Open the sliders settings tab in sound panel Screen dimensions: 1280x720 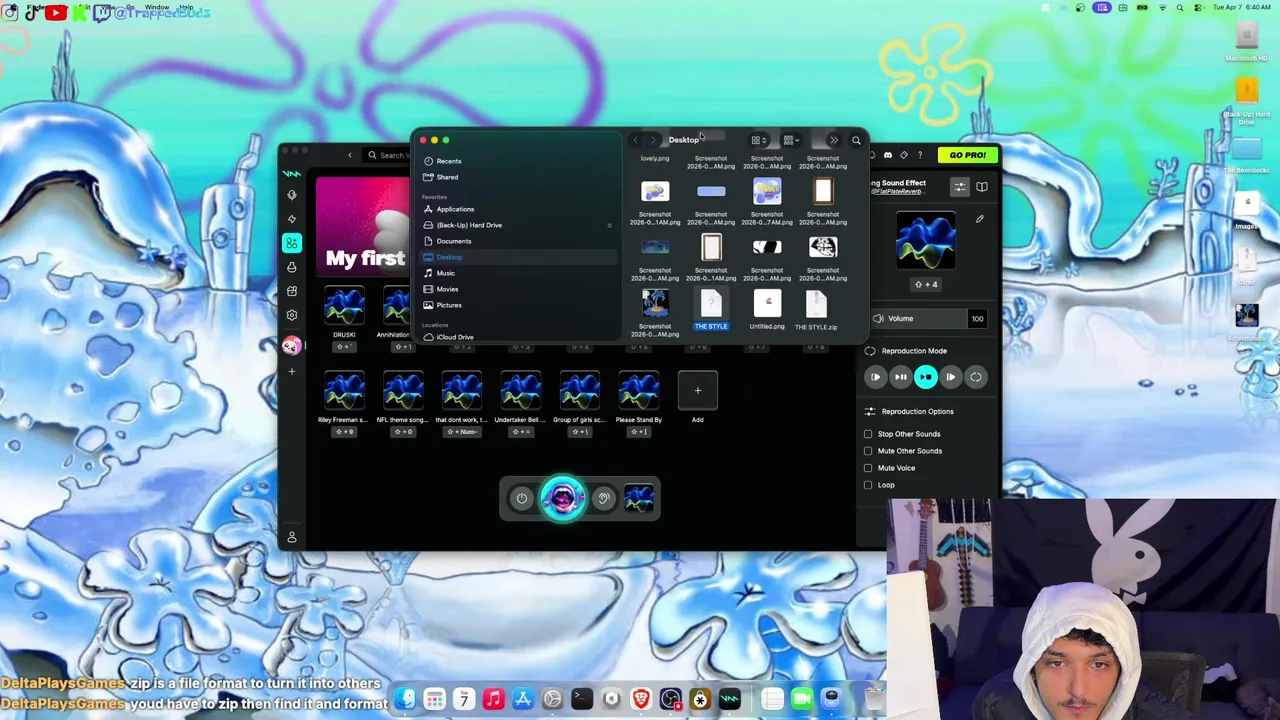click(959, 187)
